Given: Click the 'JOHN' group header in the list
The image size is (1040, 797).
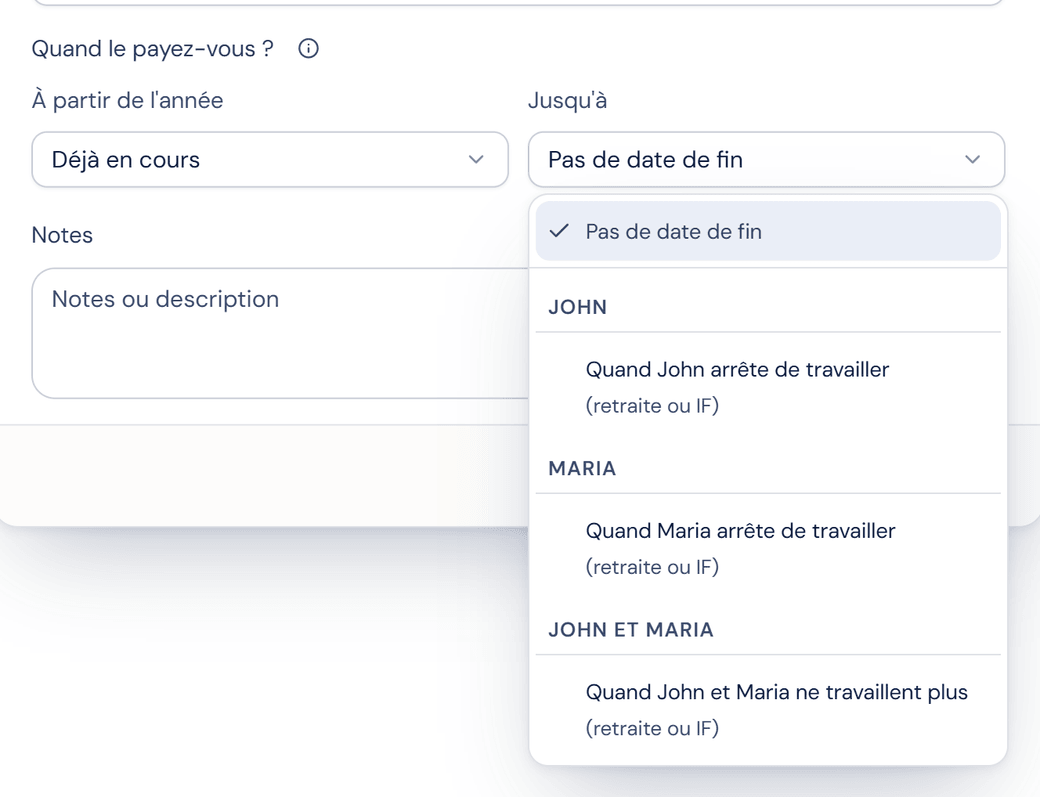Looking at the screenshot, I should (577, 307).
